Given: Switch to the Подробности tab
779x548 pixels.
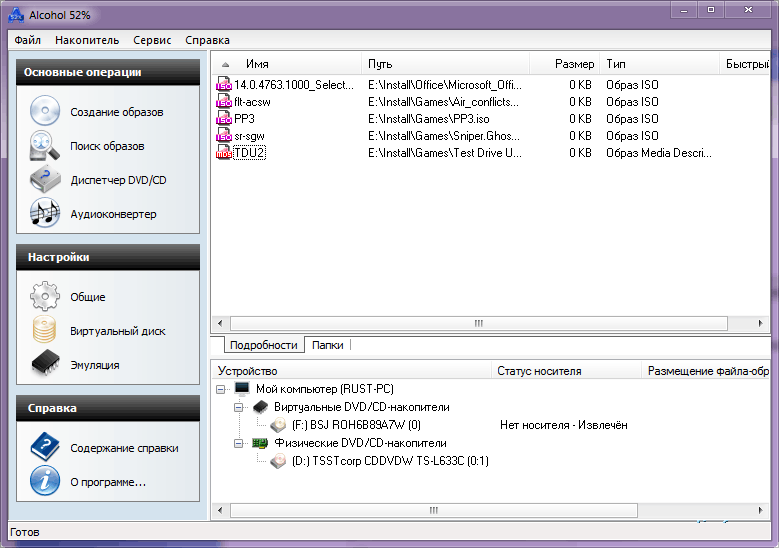Looking at the screenshot, I should click(x=263, y=345).
